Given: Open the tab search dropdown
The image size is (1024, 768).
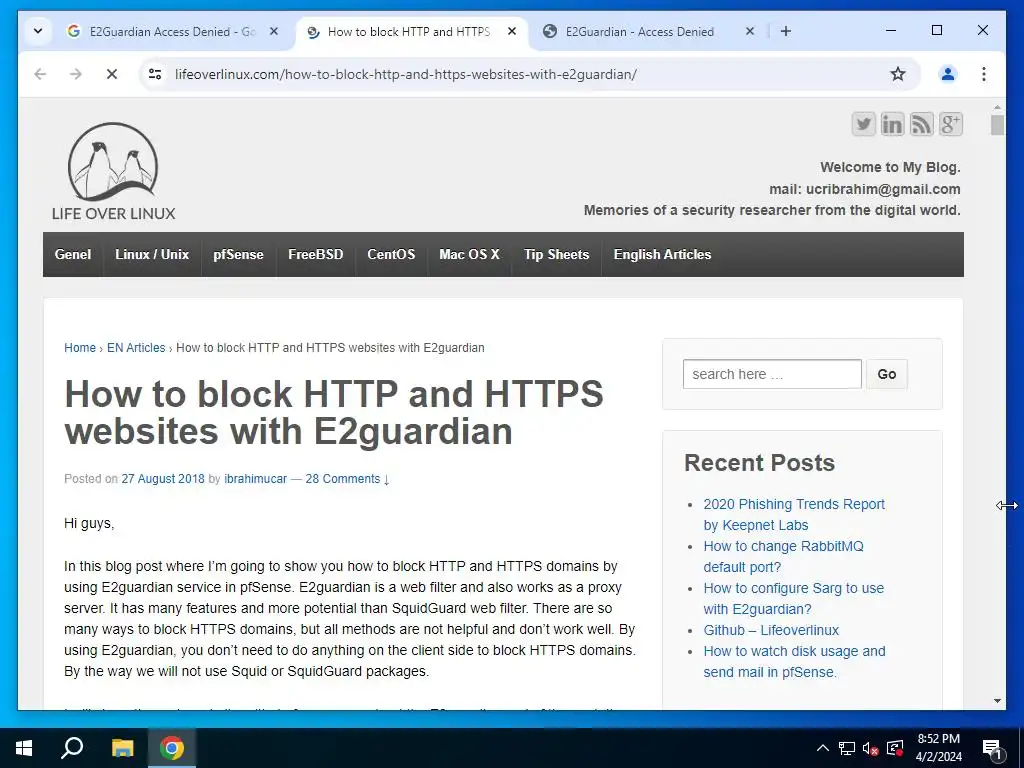Looking at the screenshot, I should (38, 31).
